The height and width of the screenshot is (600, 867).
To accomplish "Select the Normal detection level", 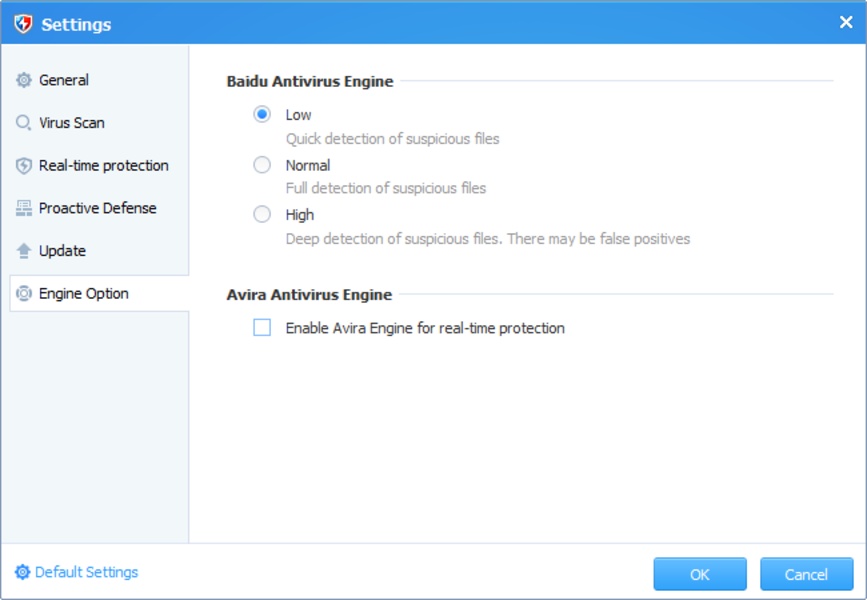I will [262, 165].
